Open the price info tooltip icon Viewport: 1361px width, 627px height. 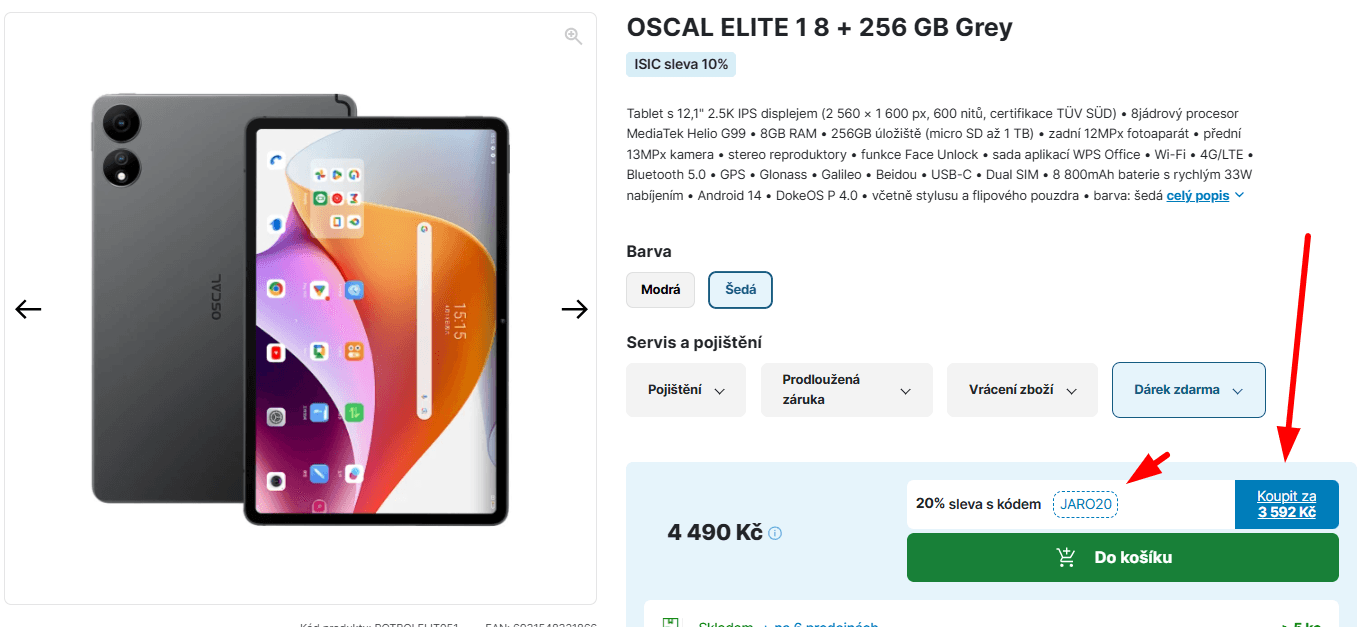coord(775,533)
